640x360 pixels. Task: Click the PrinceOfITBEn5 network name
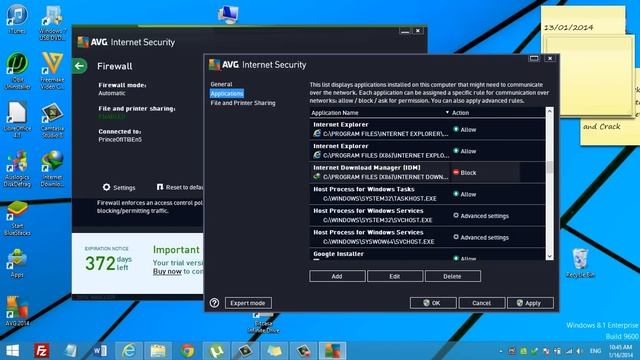[120, 140]
